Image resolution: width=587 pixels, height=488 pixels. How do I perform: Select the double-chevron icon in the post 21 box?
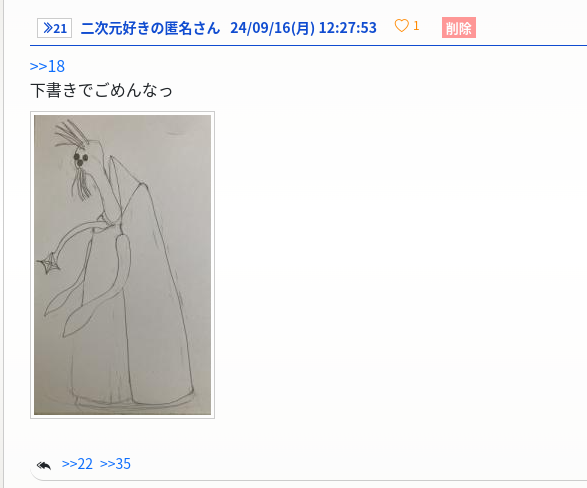point(48,28)
